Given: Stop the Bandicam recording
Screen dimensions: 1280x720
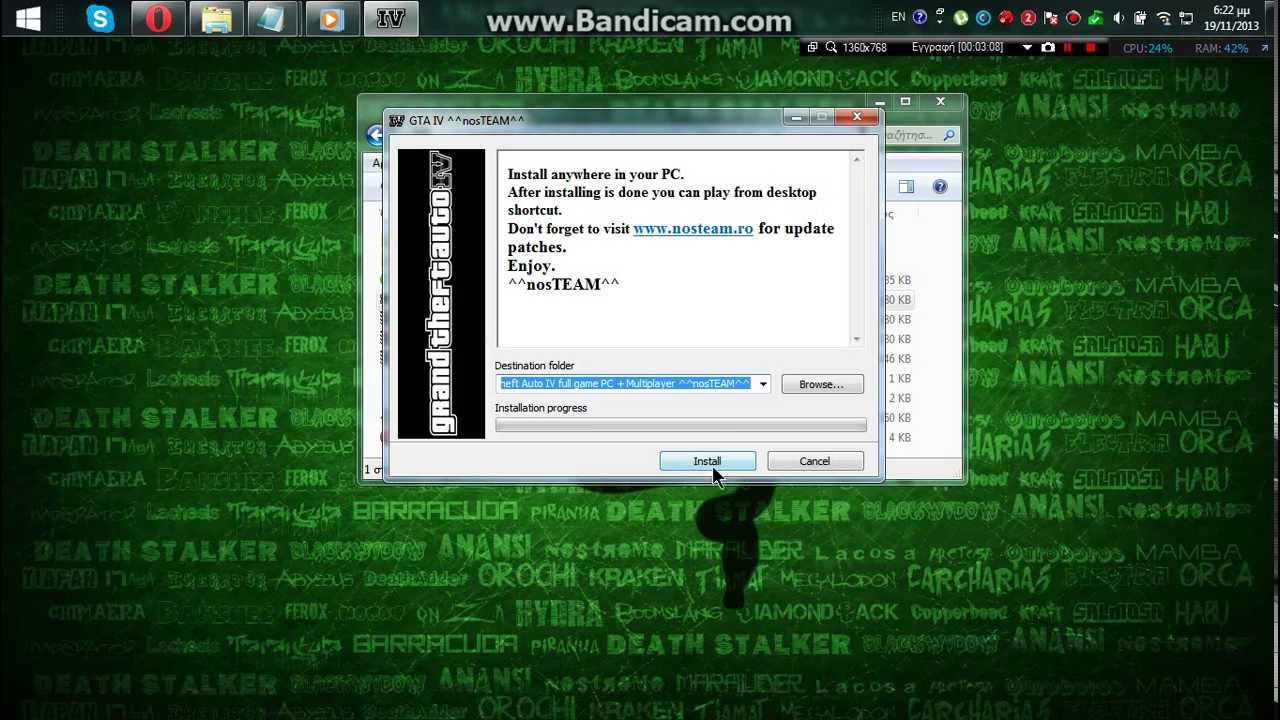Looking at the screenshot, I should (1090, 48).
